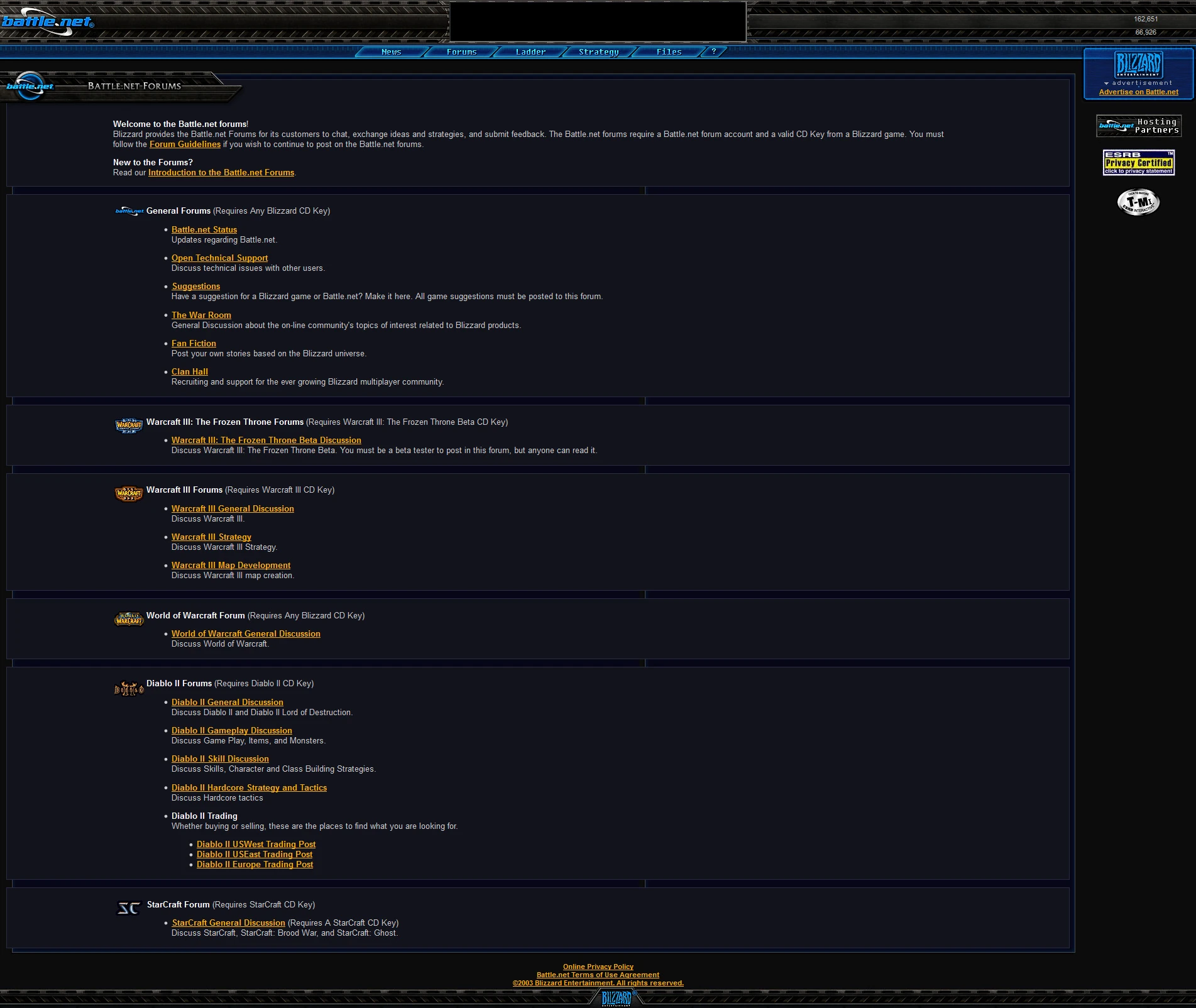Click the ©2003 Blizzard Entertainment copyright link
Screen dimensions: 1196x1008
pos(598,983)
